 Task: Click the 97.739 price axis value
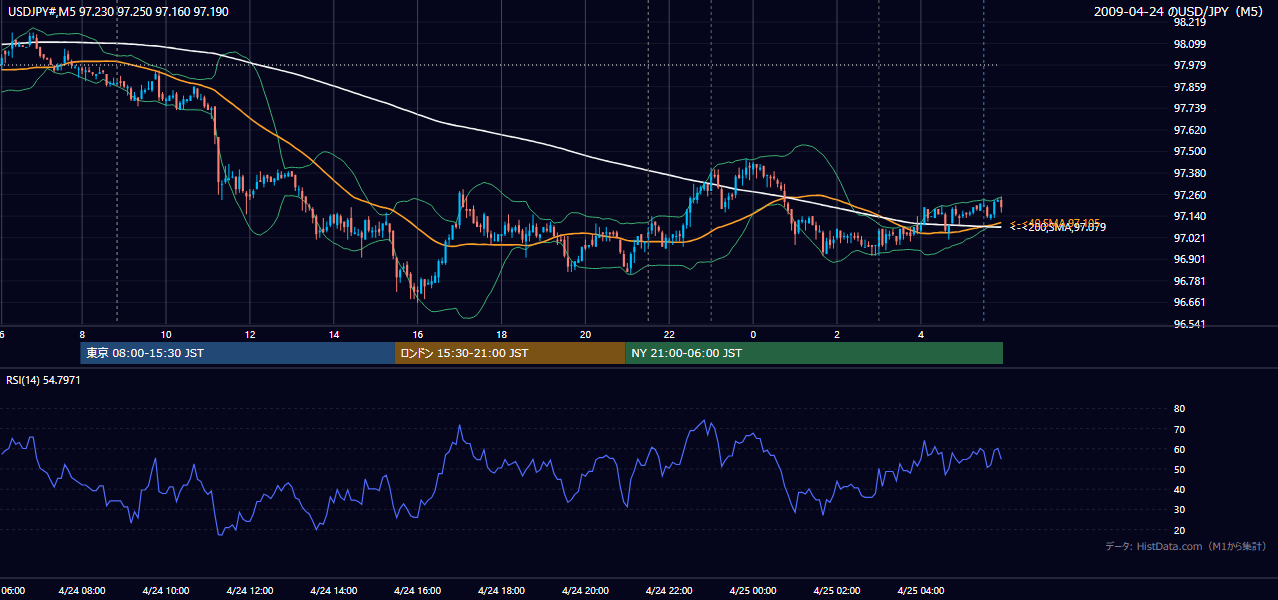point(1189,108)
